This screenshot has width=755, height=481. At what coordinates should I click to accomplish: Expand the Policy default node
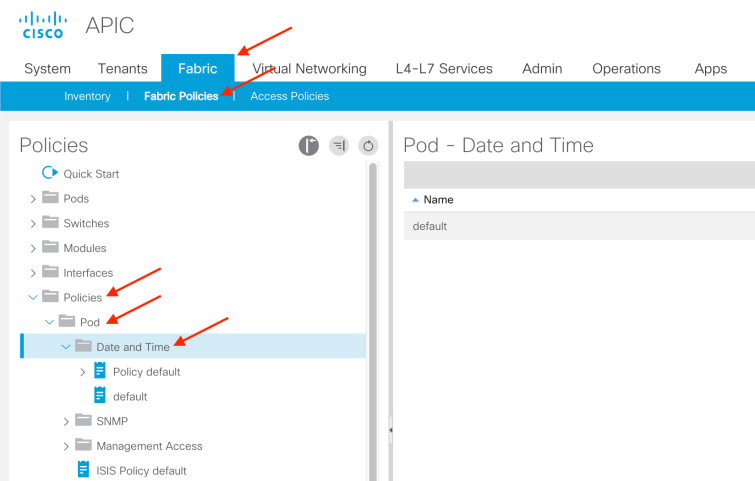pos(83,372)
